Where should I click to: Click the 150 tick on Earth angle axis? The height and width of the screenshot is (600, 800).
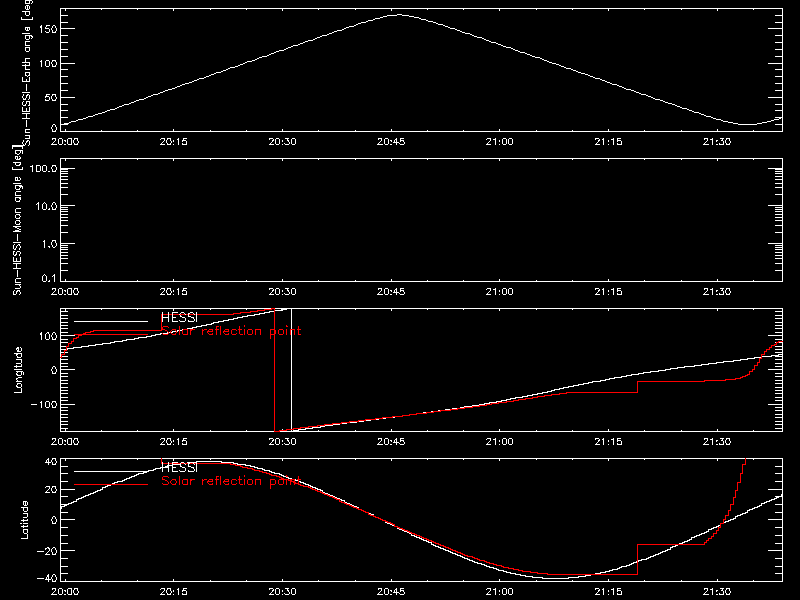pyautogui.click(x=48, y=29)
